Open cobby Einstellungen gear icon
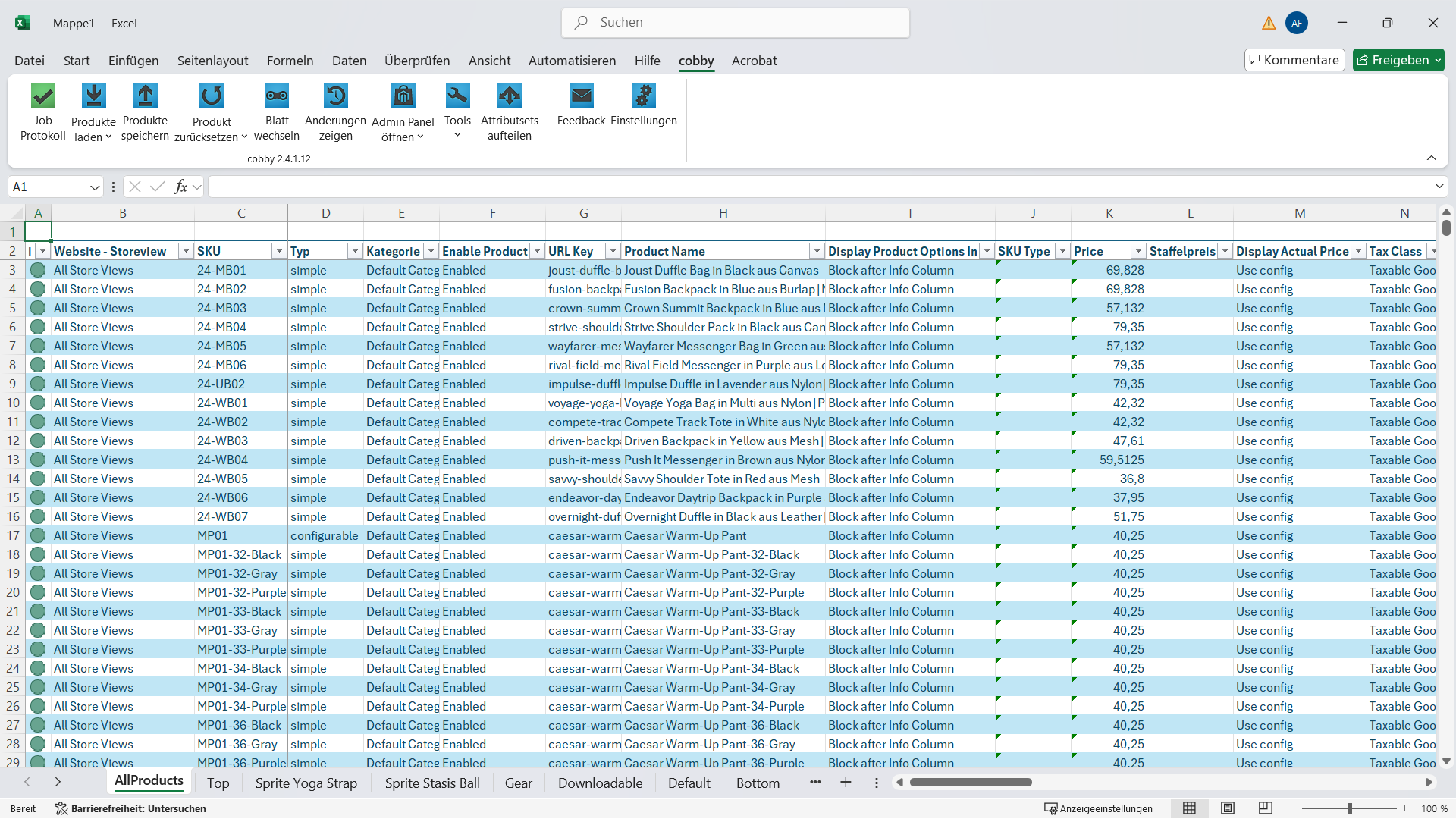 point(643,96)
